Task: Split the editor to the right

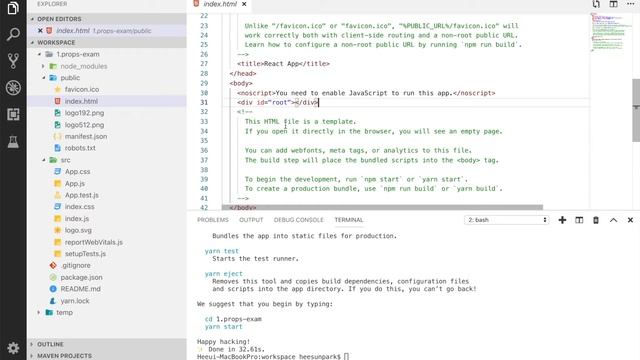Action: (x=613, y=4)
